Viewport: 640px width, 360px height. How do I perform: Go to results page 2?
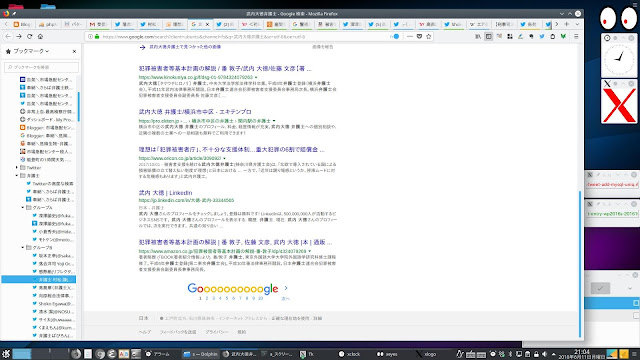point(207,298)
